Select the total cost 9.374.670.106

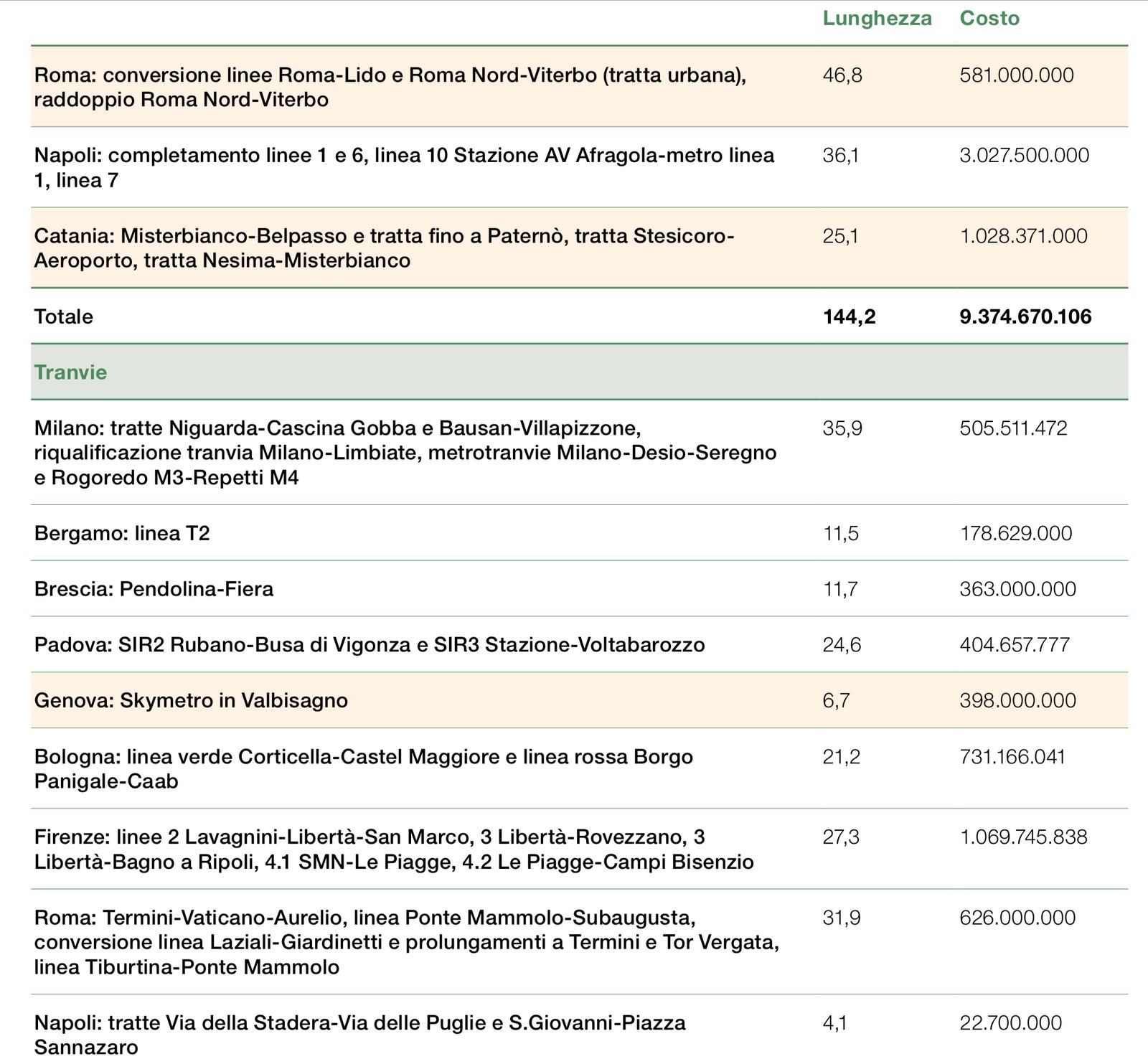(1025, 316)
